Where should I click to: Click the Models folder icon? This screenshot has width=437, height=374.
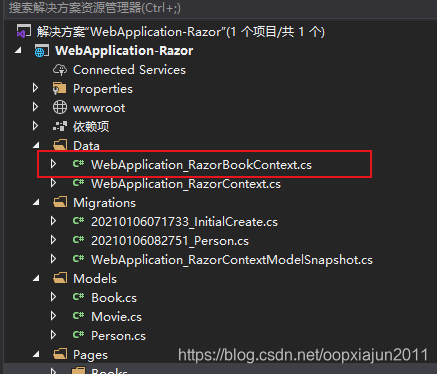[60, 278]
